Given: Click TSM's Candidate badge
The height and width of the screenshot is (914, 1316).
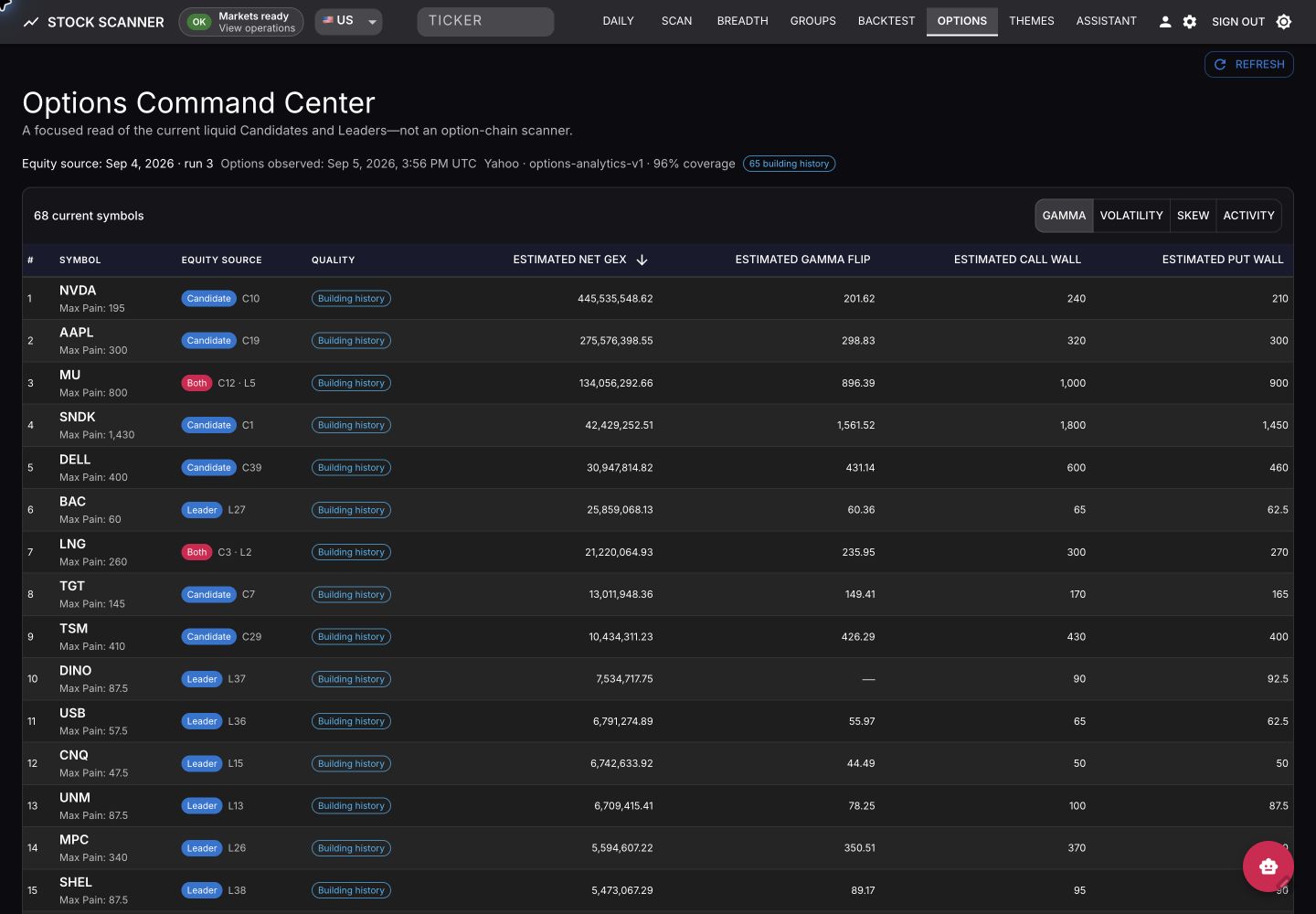Looking at the screenshot, I should coord(209,637).
